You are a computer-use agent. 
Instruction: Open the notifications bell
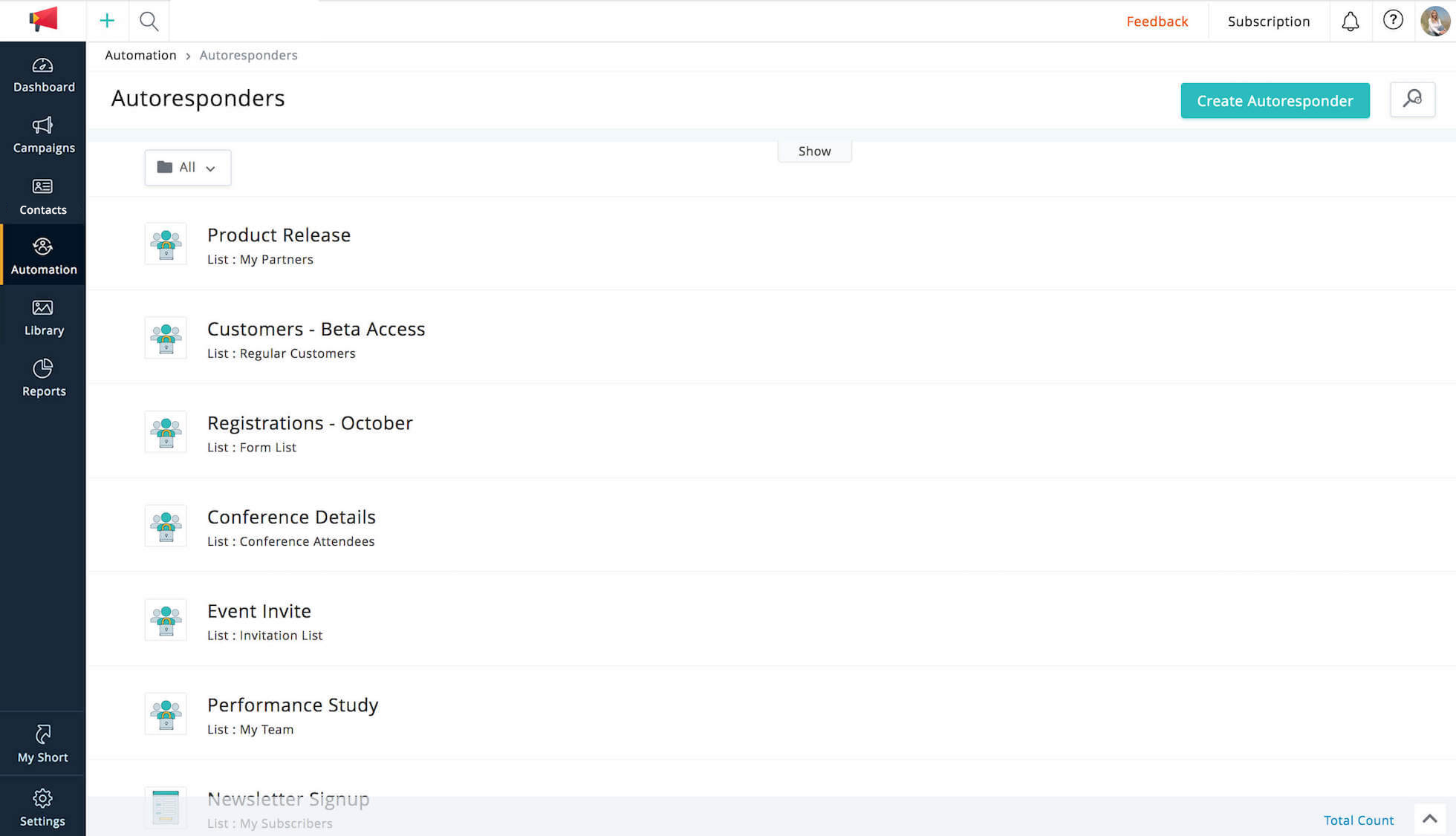[x=1350, y=21]
